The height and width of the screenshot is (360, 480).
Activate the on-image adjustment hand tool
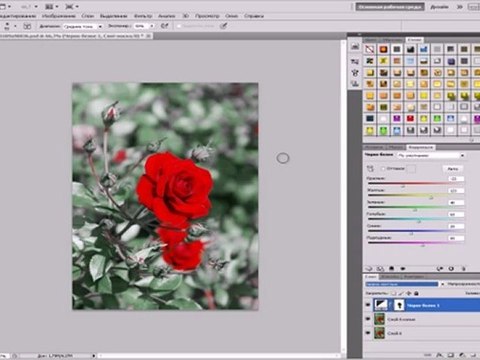(x=370, y=169)
